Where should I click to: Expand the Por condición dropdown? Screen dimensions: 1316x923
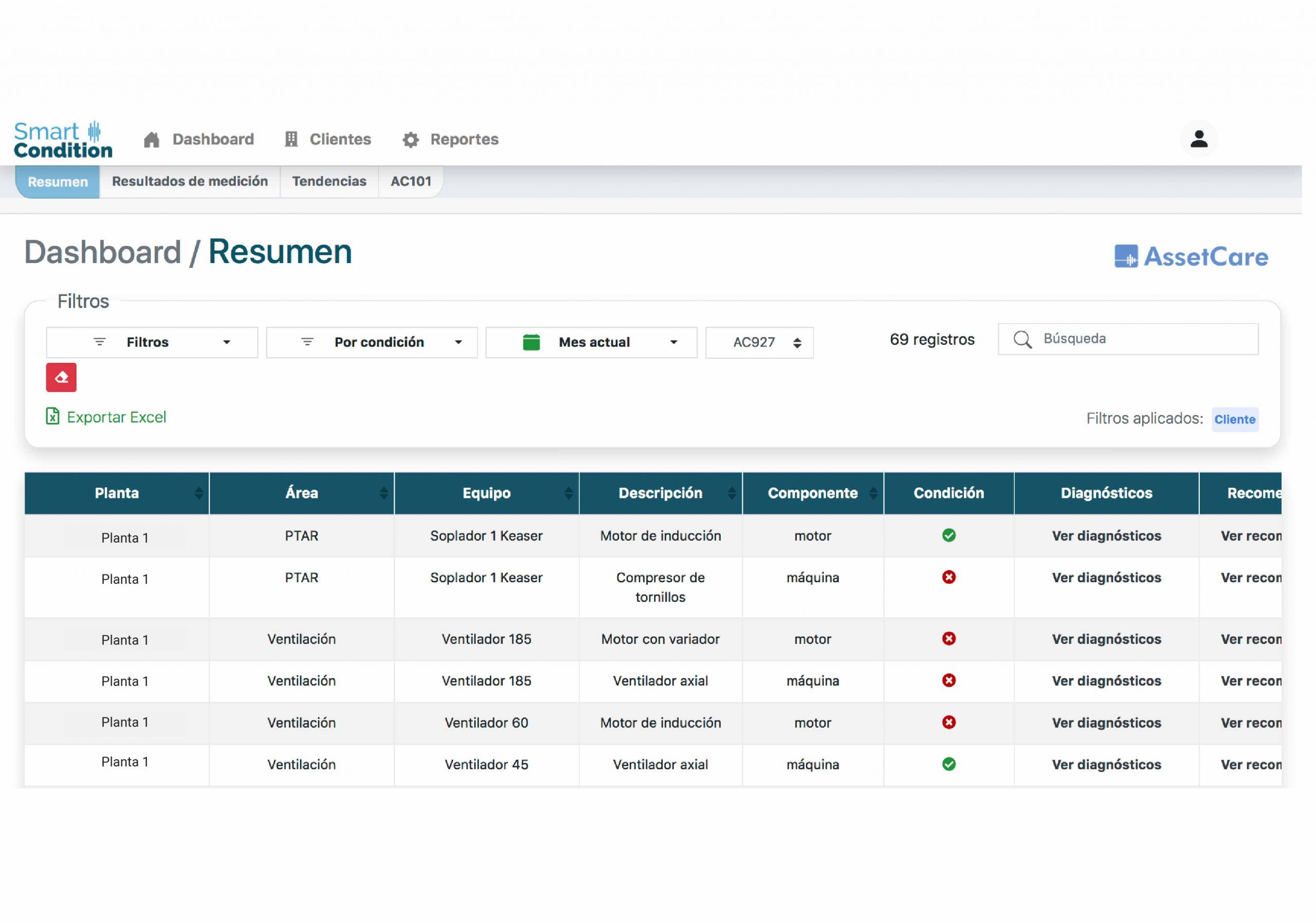click(x=372, y=342)
